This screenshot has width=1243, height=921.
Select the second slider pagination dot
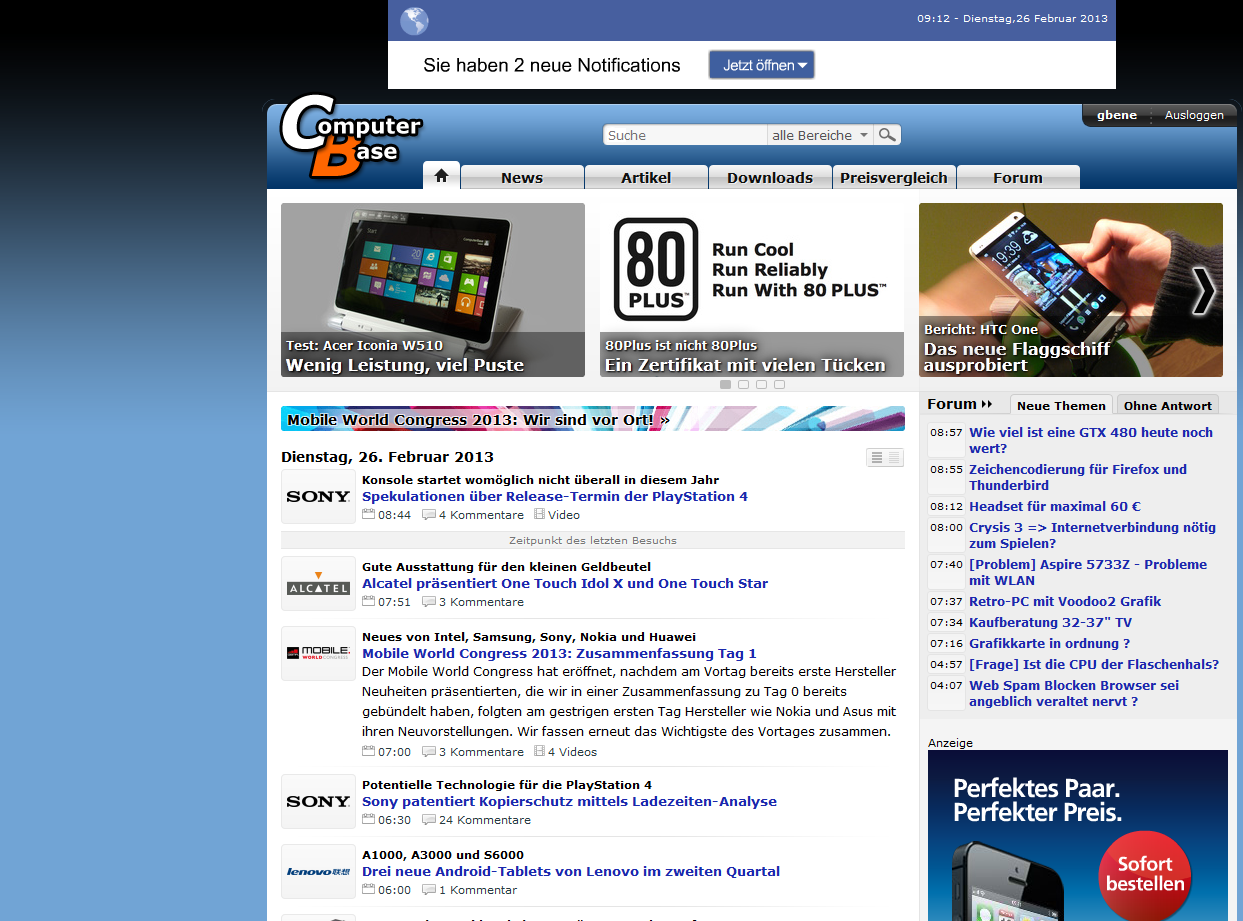pos(743,384)
